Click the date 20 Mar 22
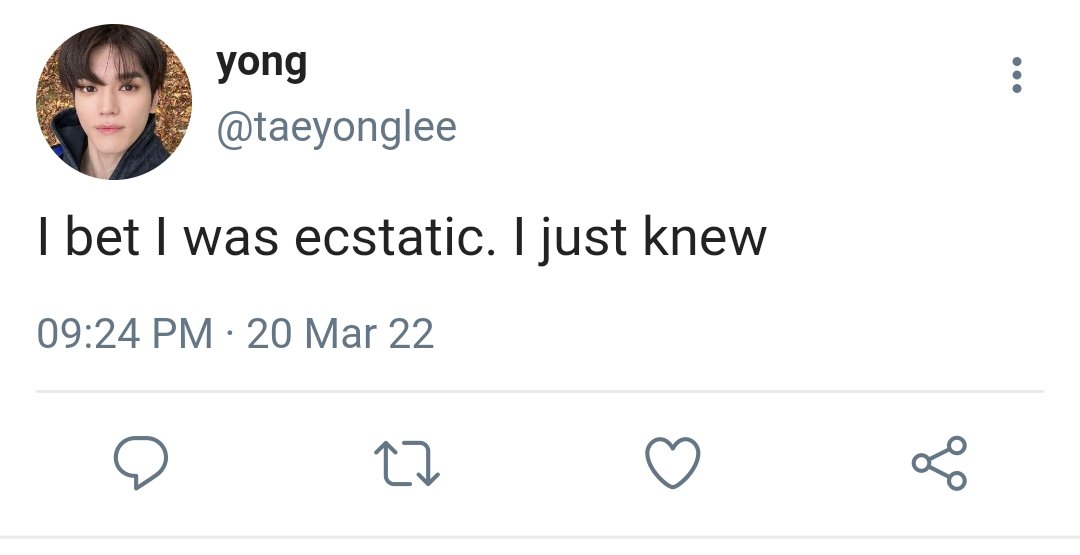The image size is (1080, 555). coord(340,333)
